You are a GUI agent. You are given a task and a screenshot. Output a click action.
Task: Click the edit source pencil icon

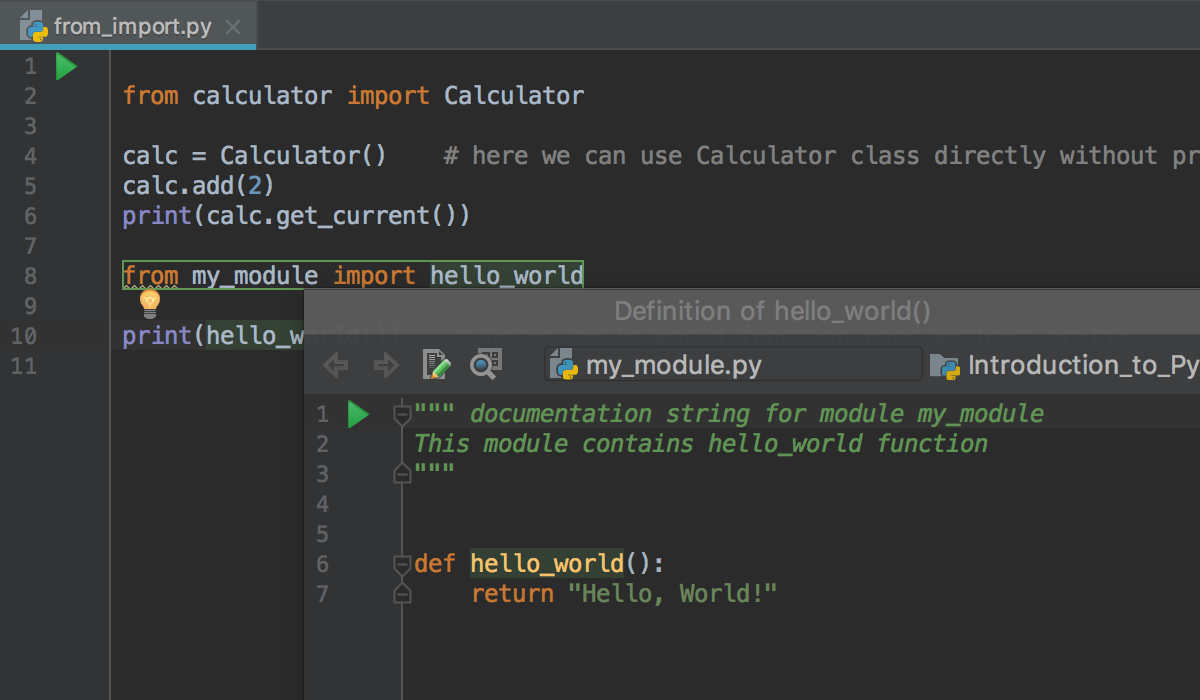tap(436, 365)
